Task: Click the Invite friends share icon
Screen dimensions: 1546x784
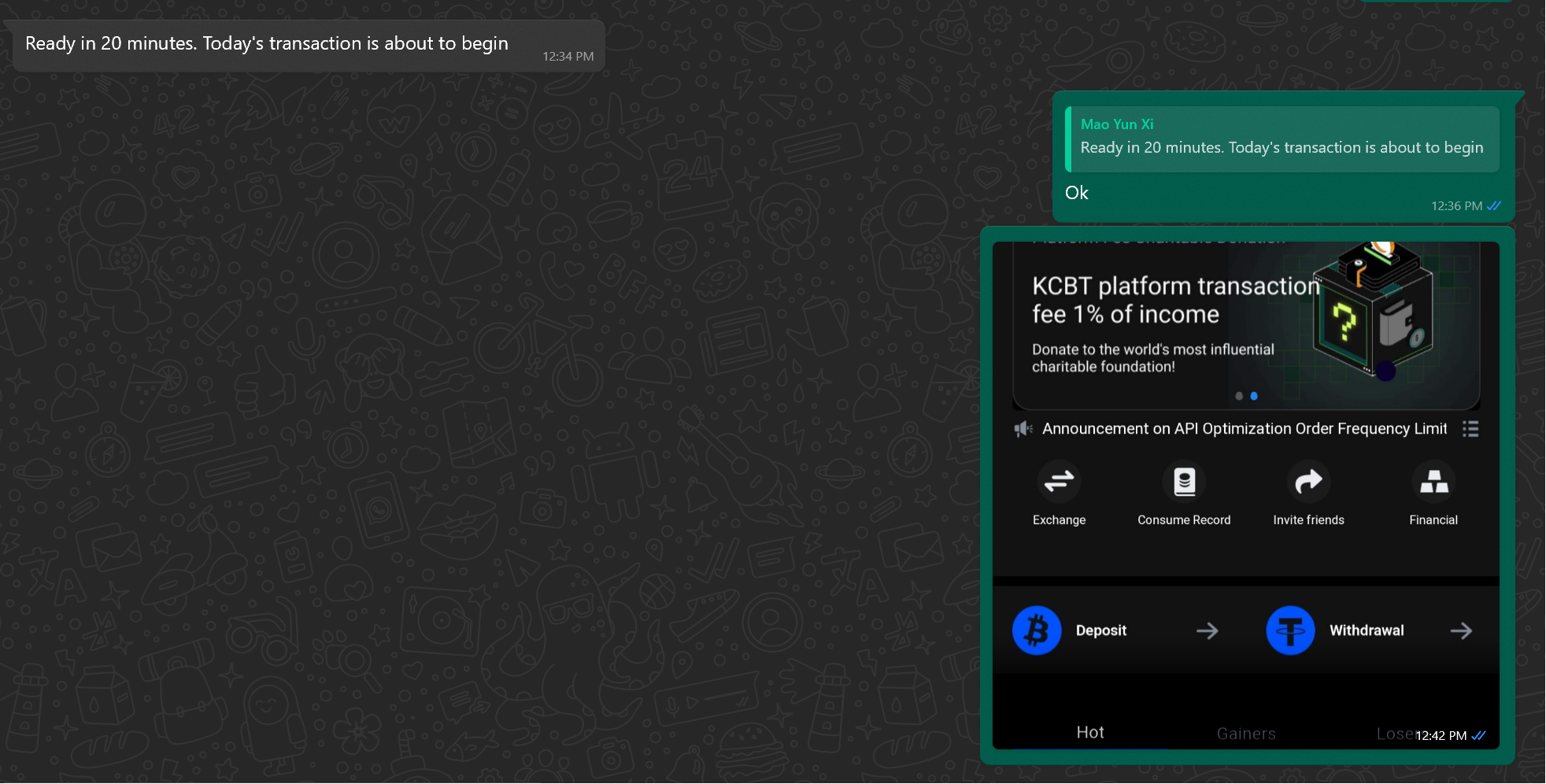Action: coord(1308,481)
